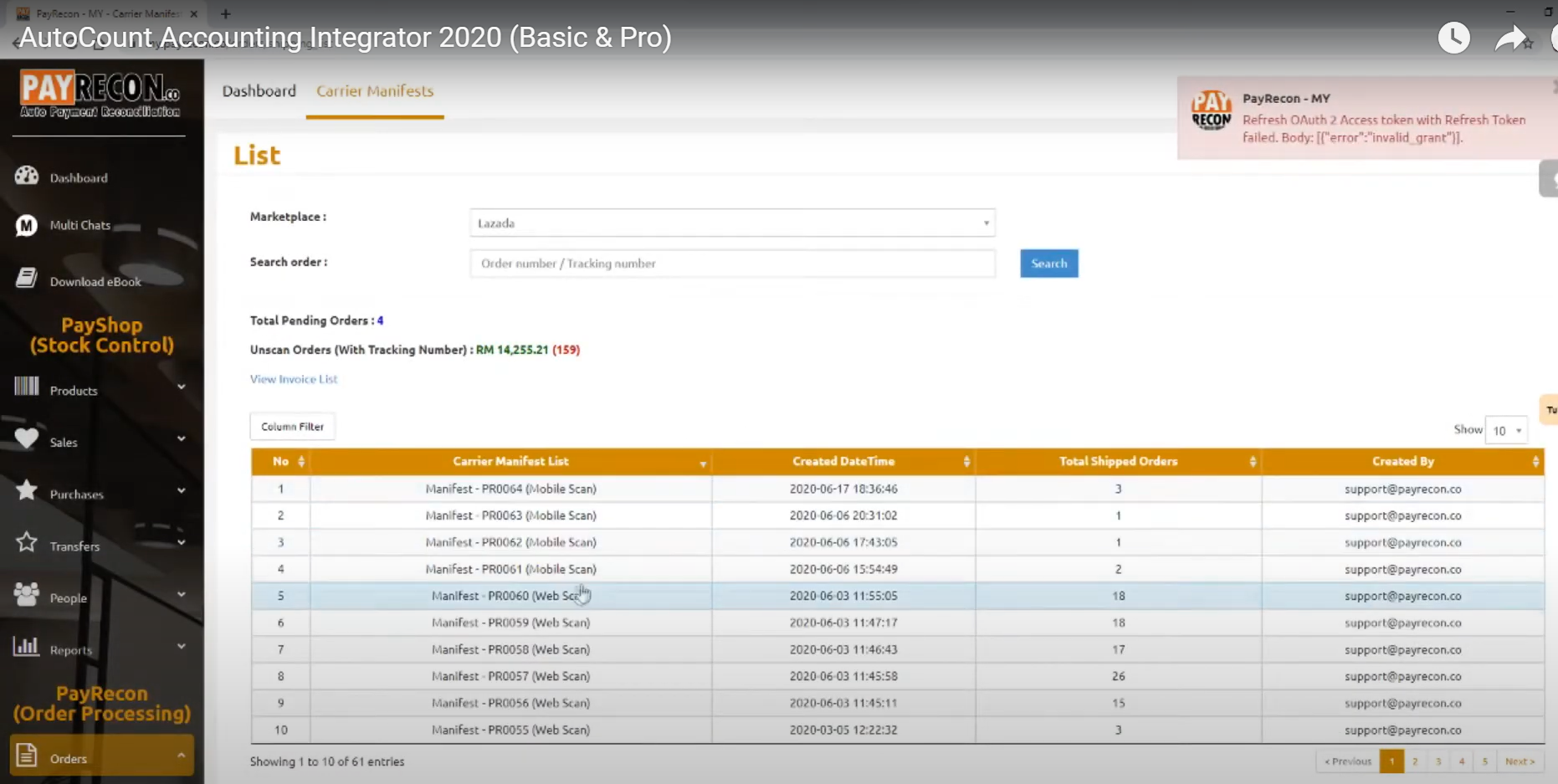Open the Show entries count dropdown
This screenshot has width=1558, height=784.
pyautogui.click(x=1506, y=430)
